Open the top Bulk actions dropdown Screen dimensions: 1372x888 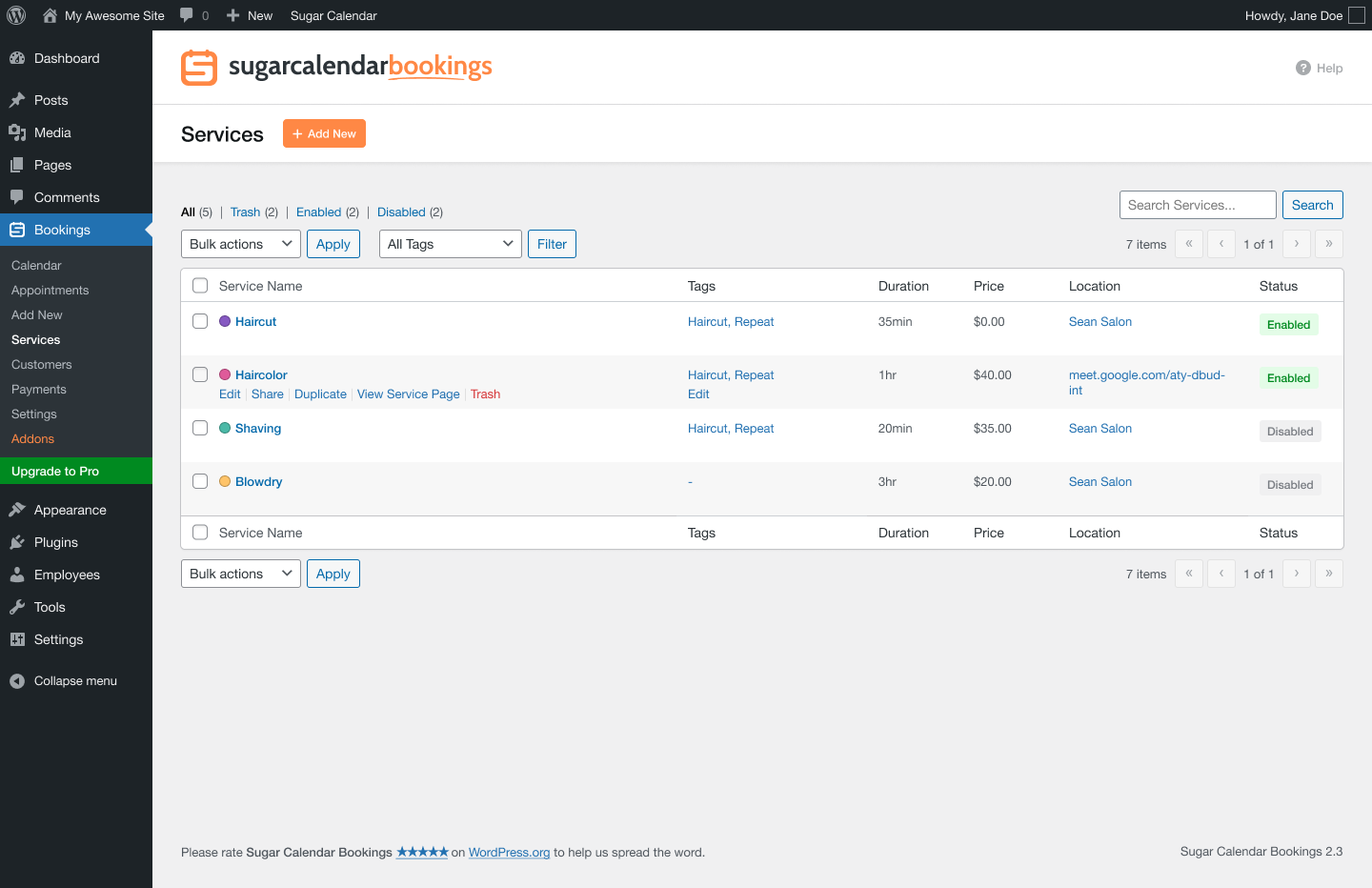click(x=241, y=244)
